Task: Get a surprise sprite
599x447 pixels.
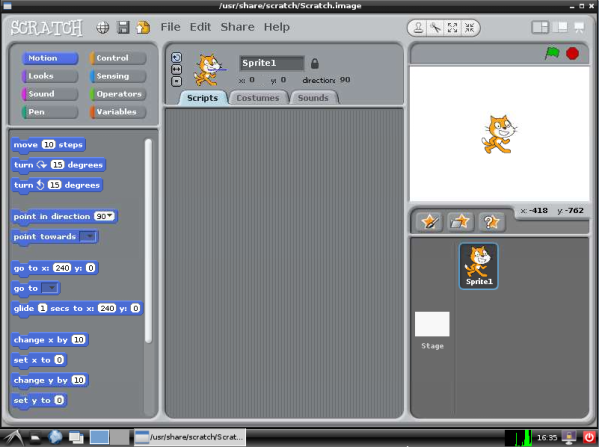Action: [492, 222]
